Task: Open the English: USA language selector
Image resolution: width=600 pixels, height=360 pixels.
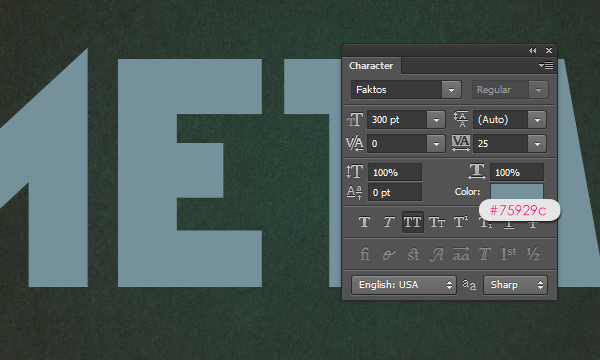Action: tap(404, 285)
